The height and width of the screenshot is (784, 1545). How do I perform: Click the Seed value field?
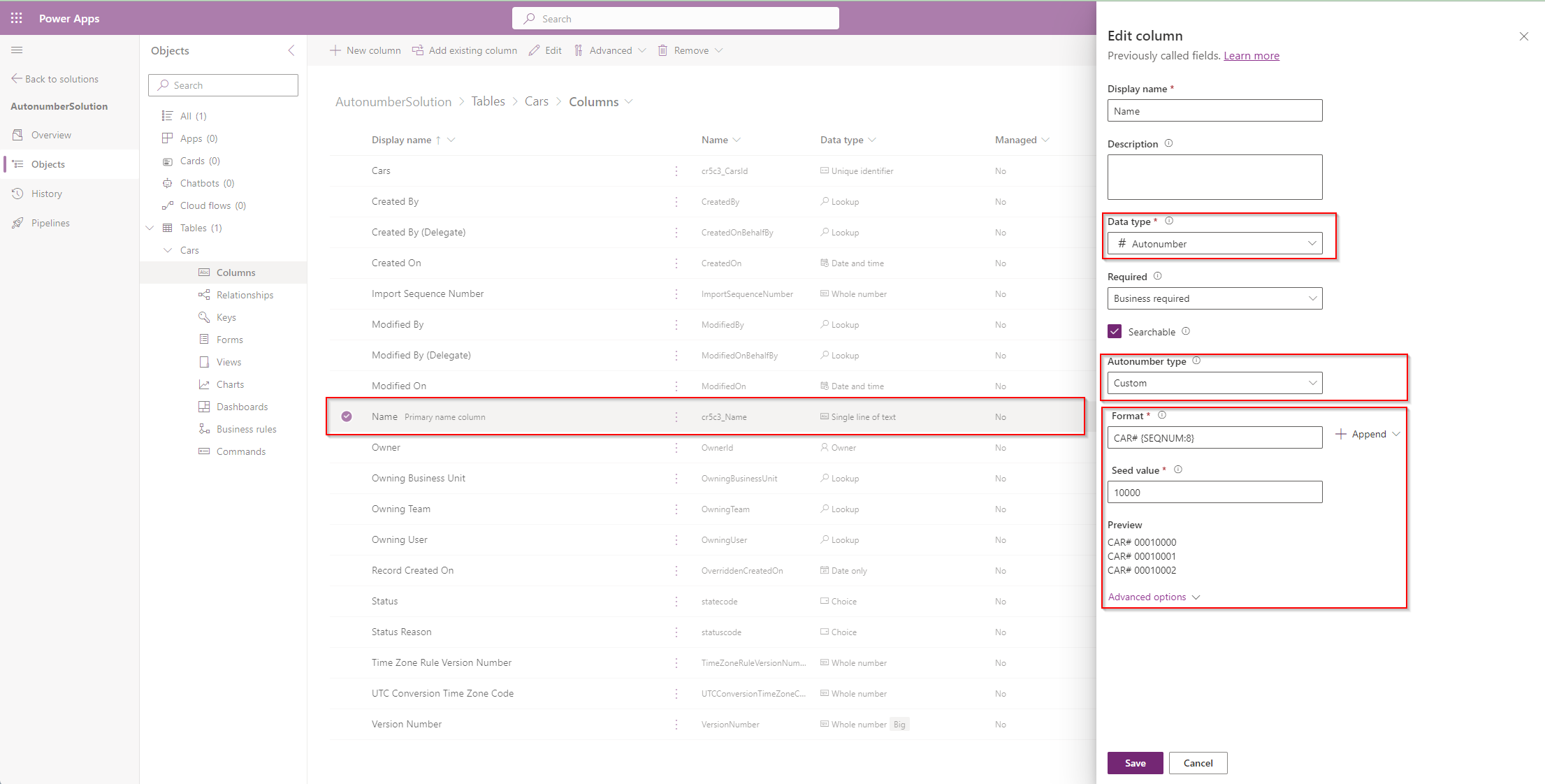point(1214,492)
